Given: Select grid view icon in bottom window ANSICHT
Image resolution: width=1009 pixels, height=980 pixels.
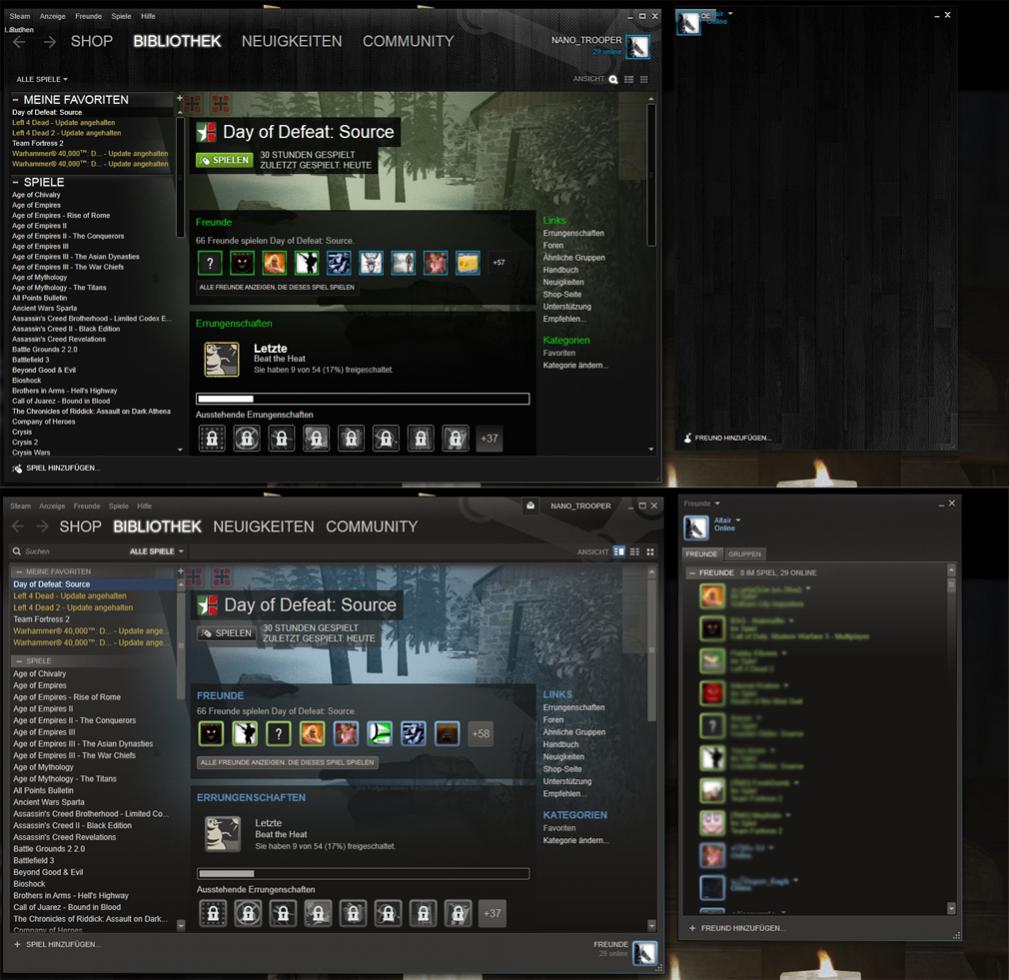Looking at the screenshot, I should pyautogui.click(x=650, y=551).
